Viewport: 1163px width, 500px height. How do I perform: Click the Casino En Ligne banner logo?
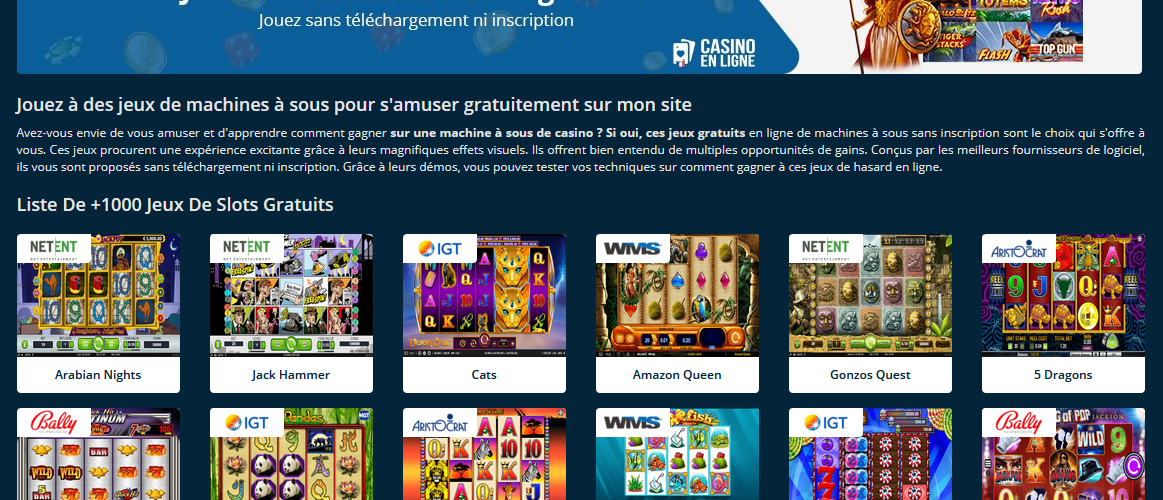[x=714, y=53]
